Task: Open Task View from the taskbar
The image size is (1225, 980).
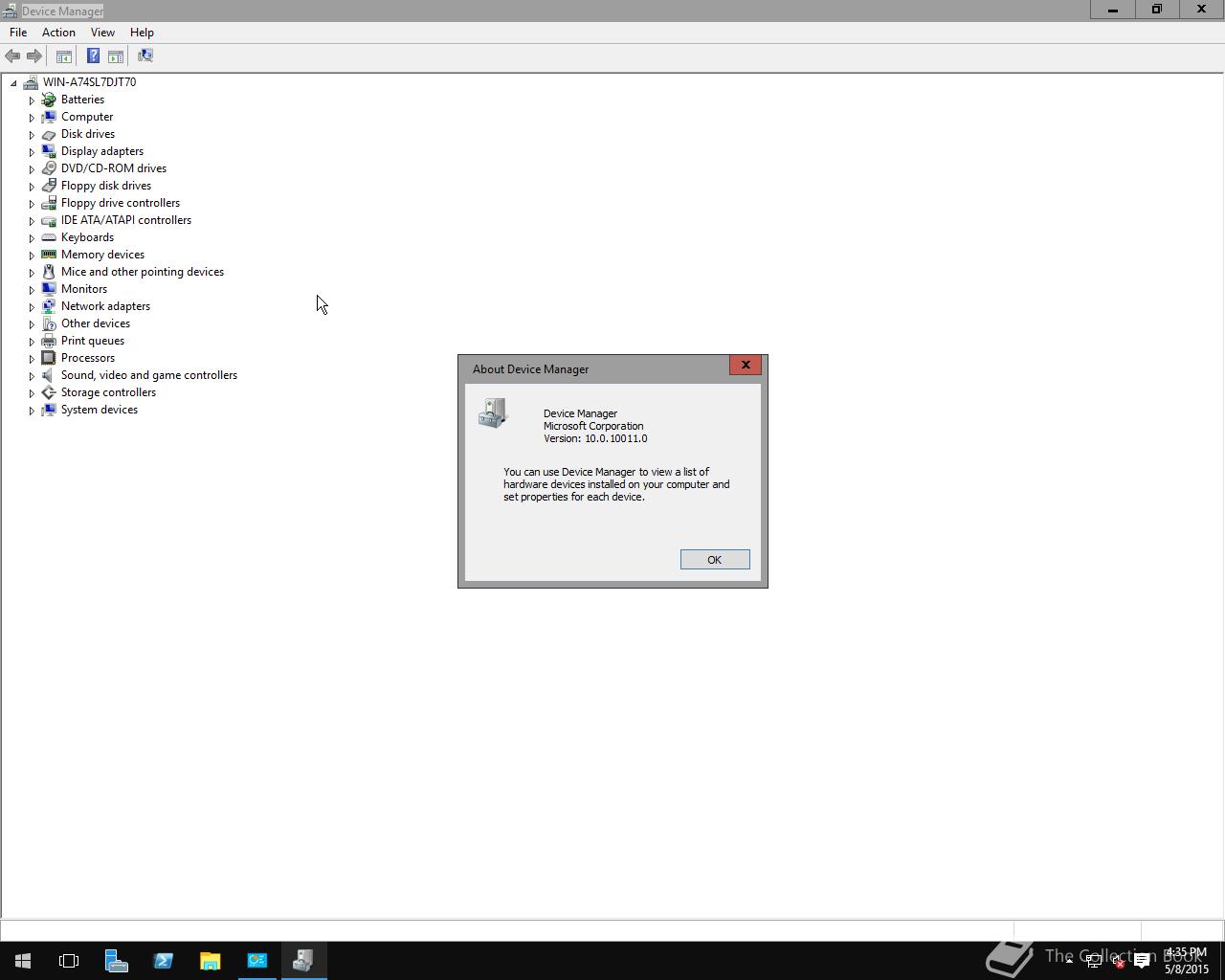Action: 69,961
